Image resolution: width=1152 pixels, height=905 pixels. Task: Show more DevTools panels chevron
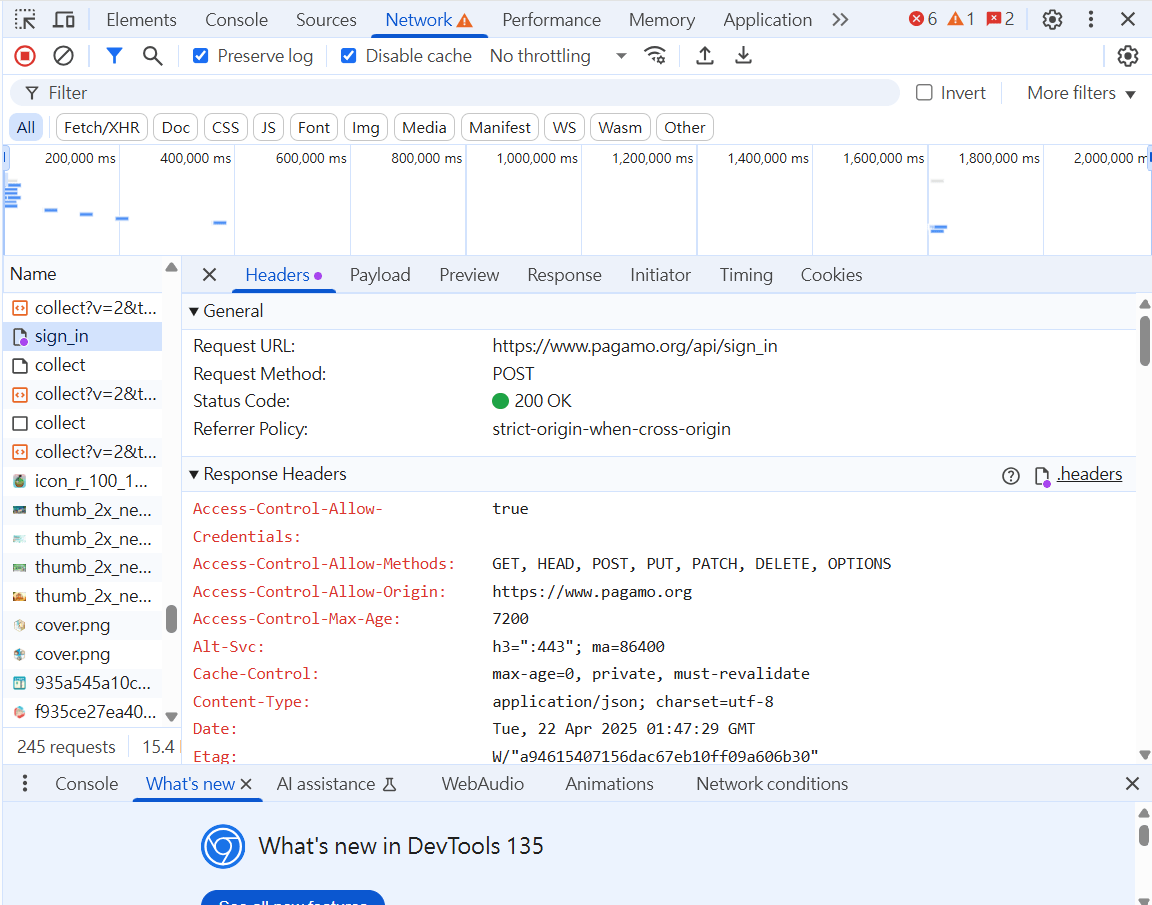pyautogui.click(x=840, y=19)
